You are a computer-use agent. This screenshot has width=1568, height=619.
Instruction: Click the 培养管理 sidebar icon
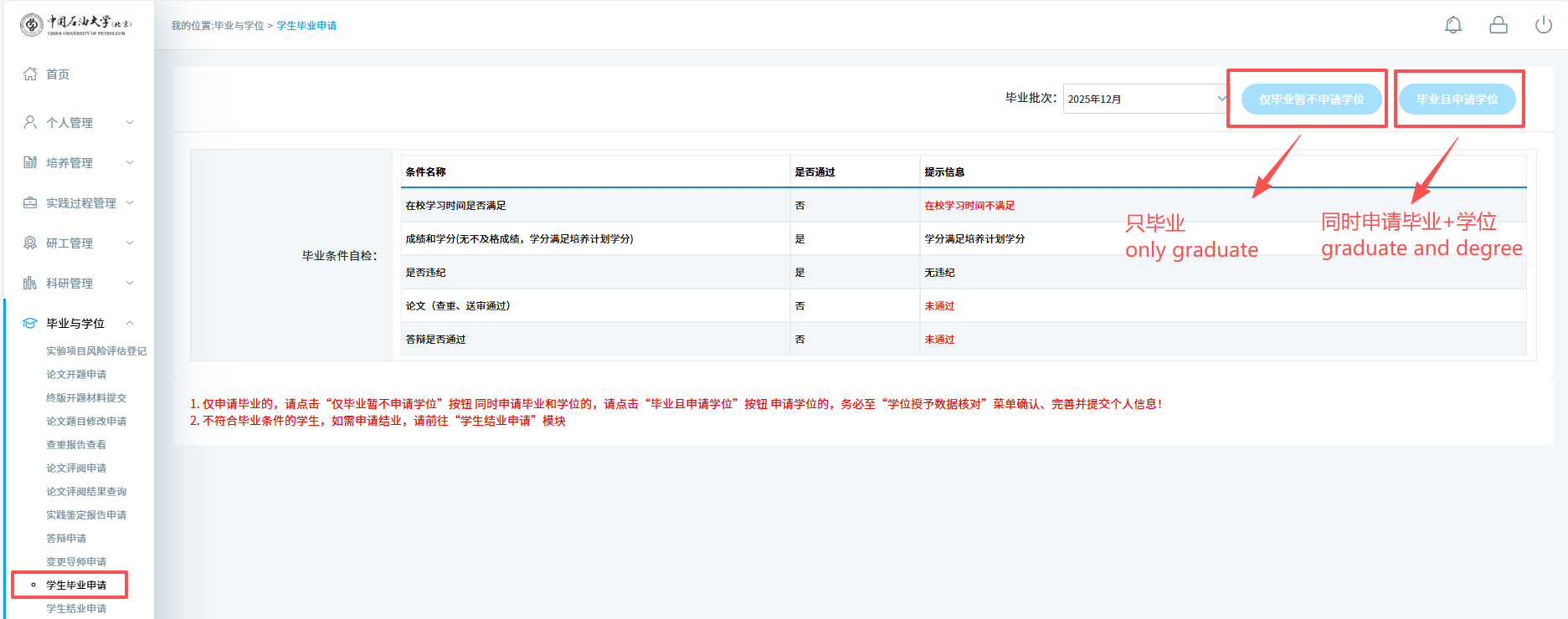30,162
